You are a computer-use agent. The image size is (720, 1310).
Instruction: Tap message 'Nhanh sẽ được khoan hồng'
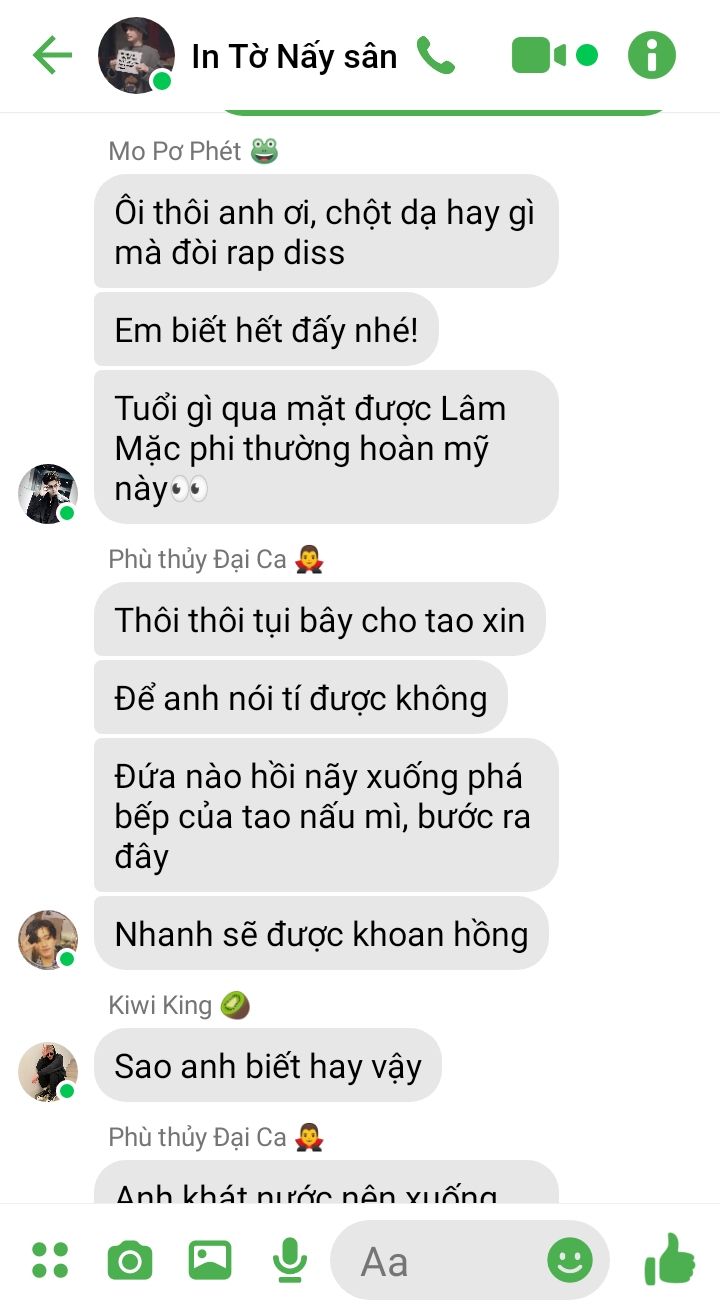click(321, 933)
